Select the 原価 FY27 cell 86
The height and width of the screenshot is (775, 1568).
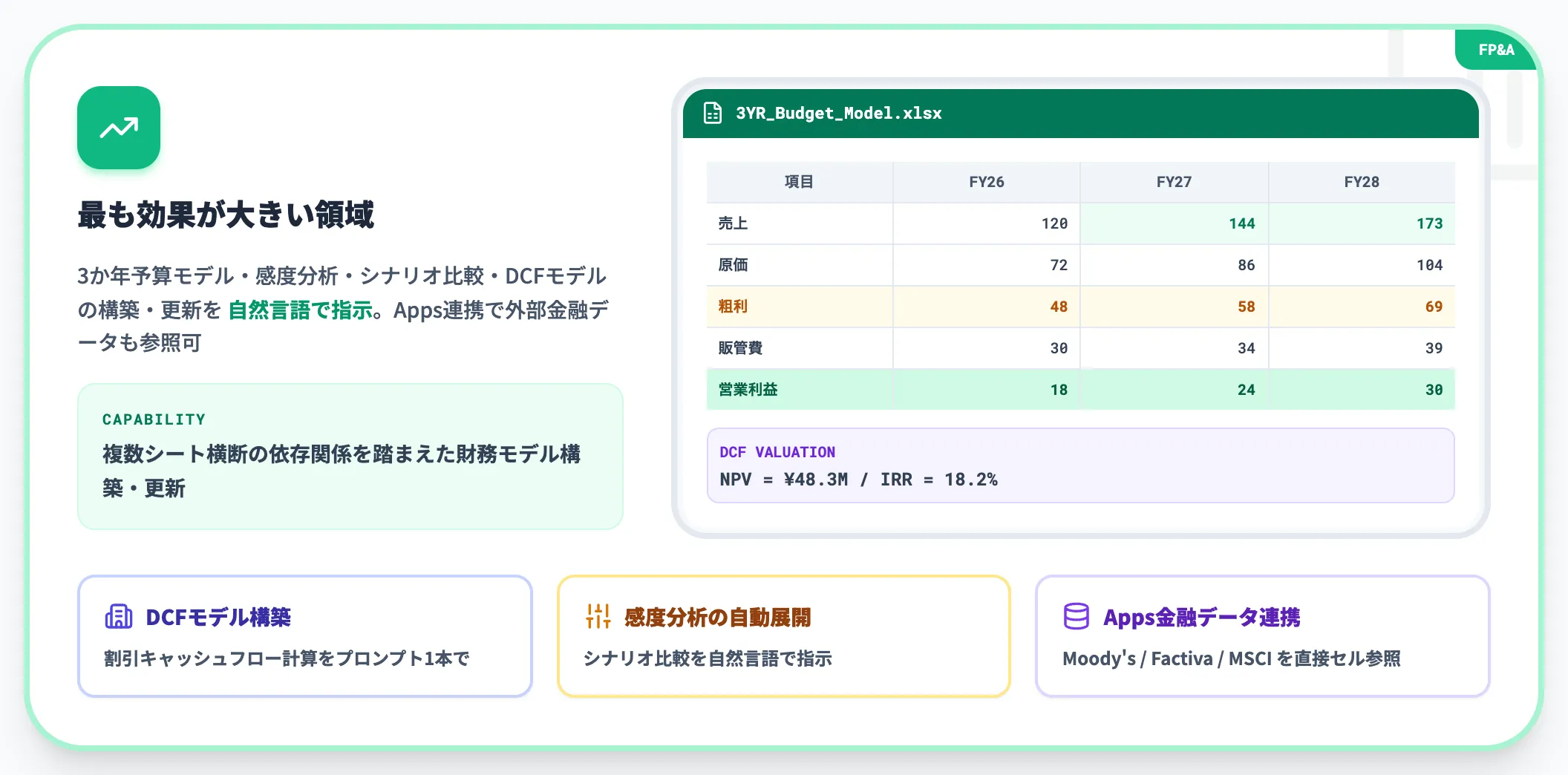(1175, 265)
